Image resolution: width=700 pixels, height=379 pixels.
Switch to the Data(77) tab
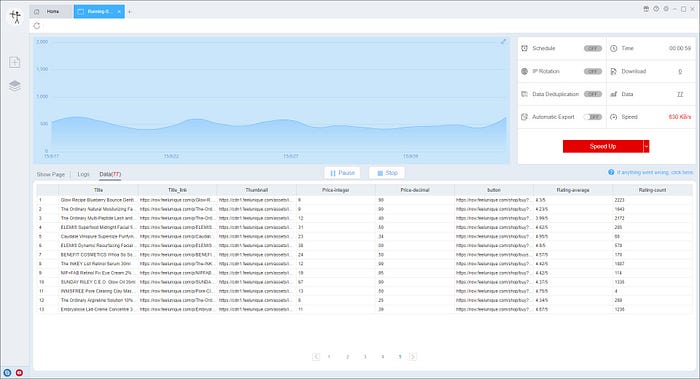[x=110, y=175]
